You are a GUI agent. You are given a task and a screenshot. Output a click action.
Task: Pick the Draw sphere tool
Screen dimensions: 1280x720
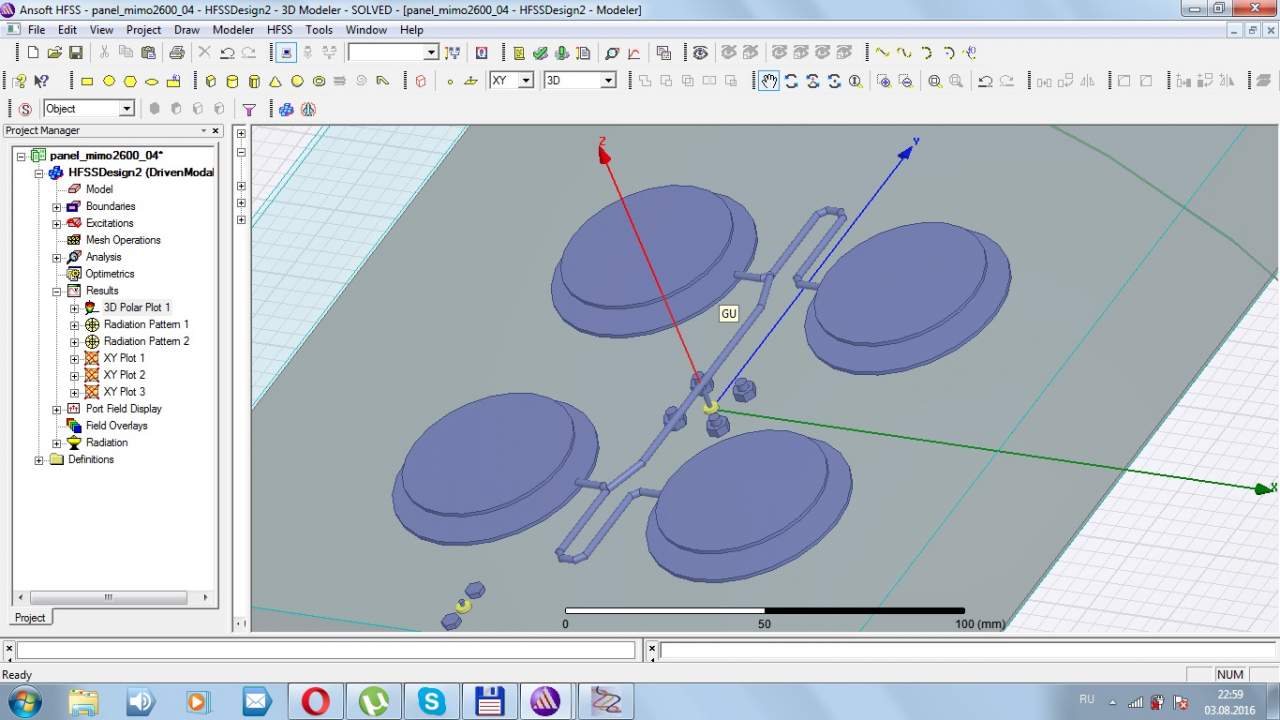[x=297, y=81]
